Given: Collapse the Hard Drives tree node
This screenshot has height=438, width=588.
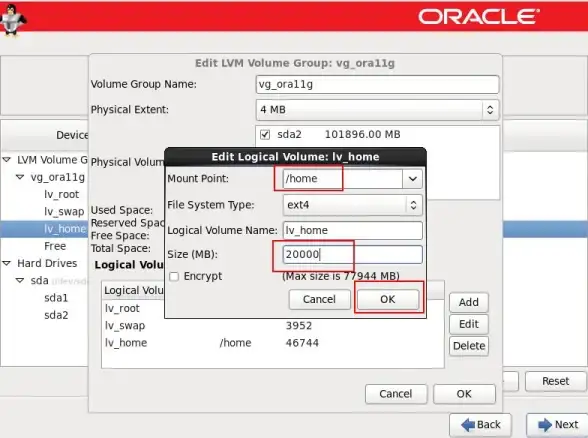Looking at the screenshot, I should pyautogui.click(x=7, y=263).
